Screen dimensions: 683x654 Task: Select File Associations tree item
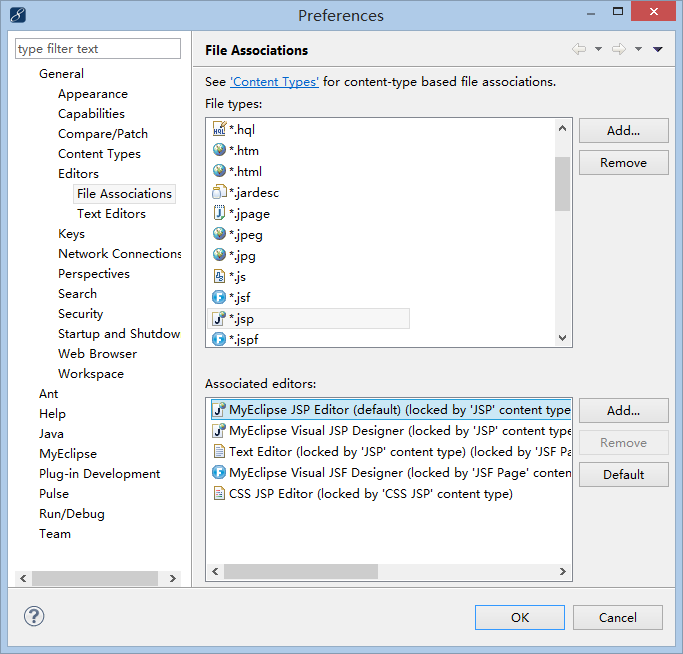click(x=125, y=194)
